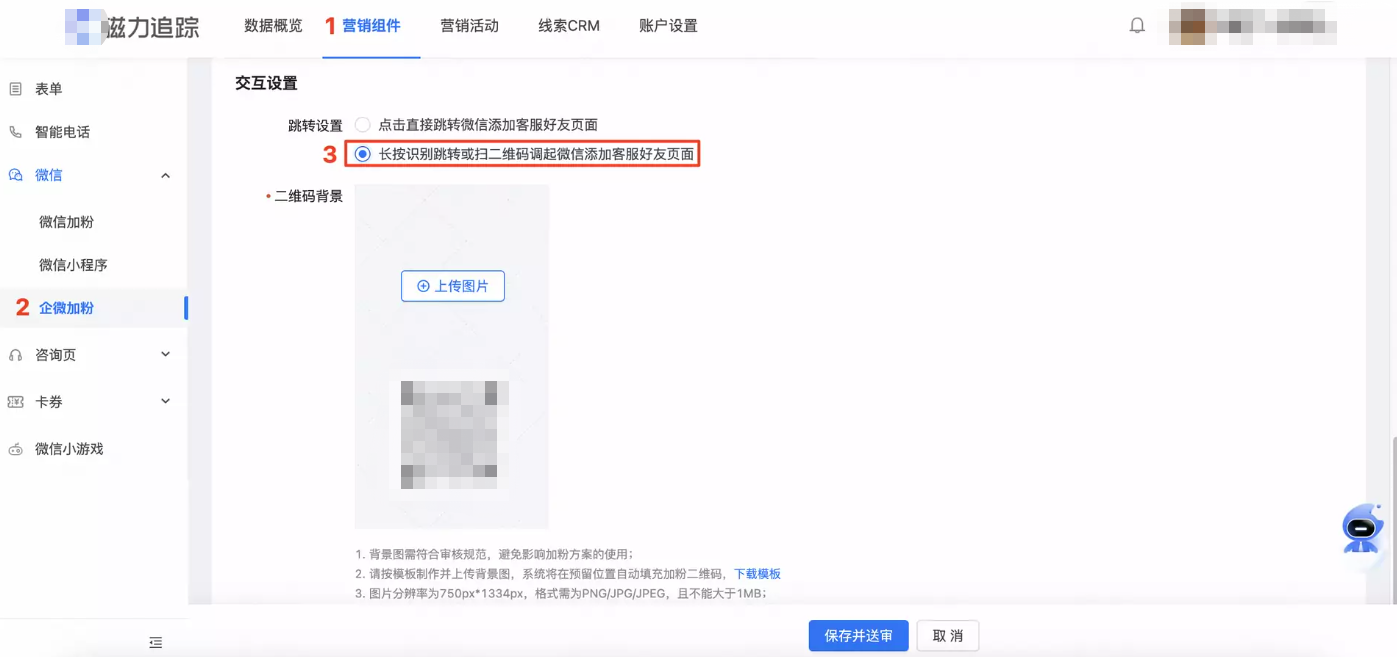1397x657 pixels.
Task: Switch to the 营销活动 tab
Action: (470, 25)
